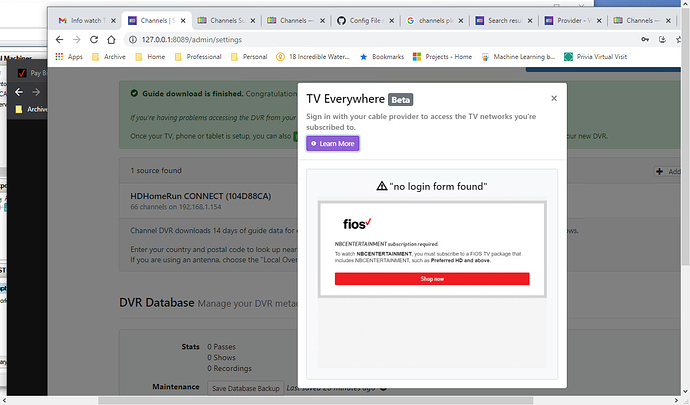The height and width of the screenshot is (405, 690).
Task: Reload the Channels settings page
Action: point(94,40)
